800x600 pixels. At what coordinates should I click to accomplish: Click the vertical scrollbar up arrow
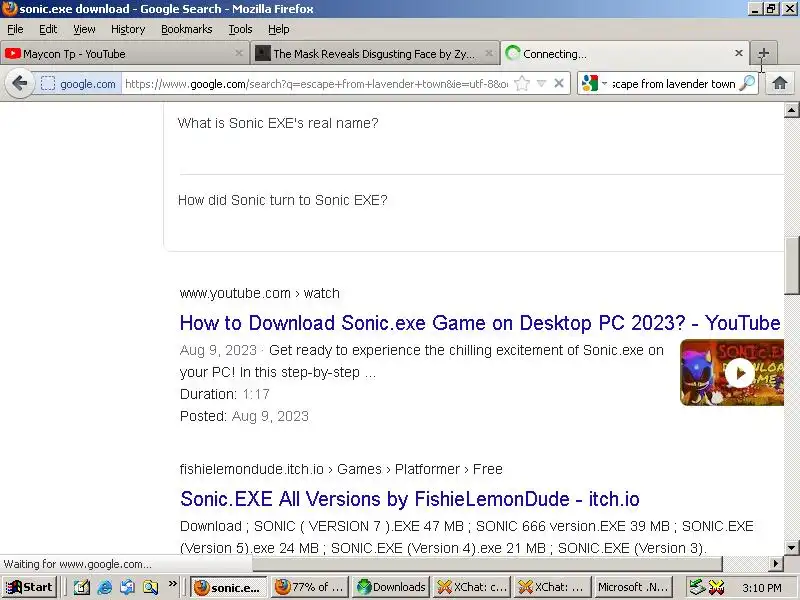pos(791,110)
